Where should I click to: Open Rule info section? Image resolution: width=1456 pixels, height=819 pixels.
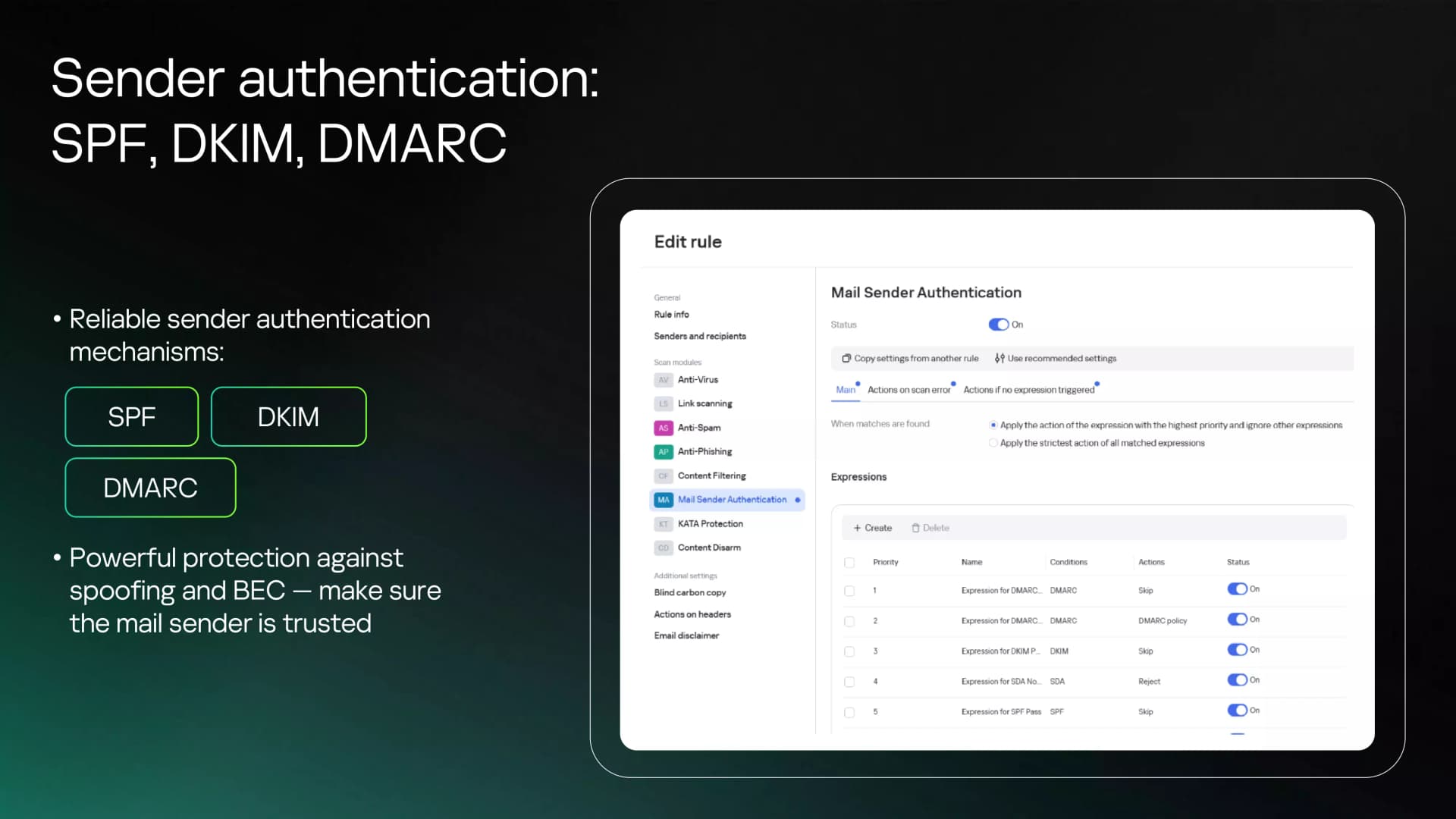coord(671,315)
